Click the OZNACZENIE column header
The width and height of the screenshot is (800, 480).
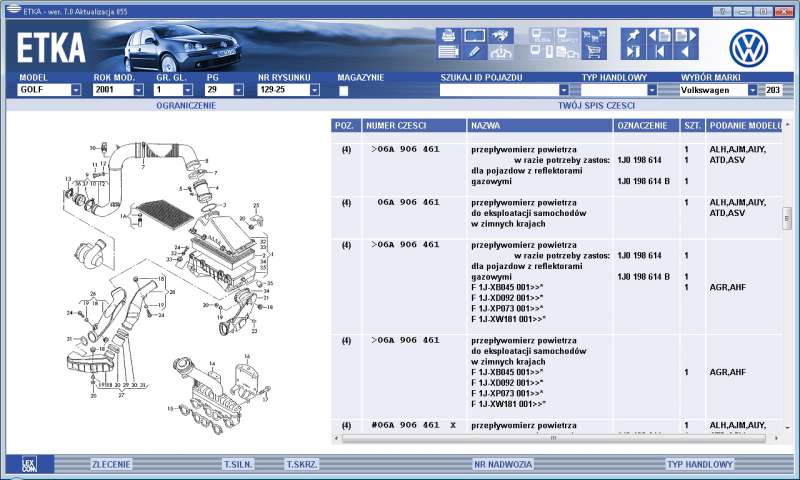point(646,125)
